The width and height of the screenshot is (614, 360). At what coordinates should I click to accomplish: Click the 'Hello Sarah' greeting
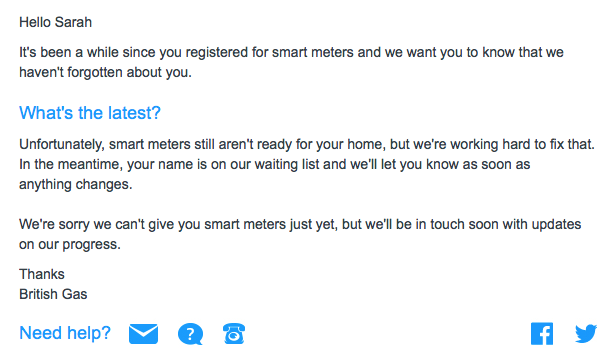[55, 22]
